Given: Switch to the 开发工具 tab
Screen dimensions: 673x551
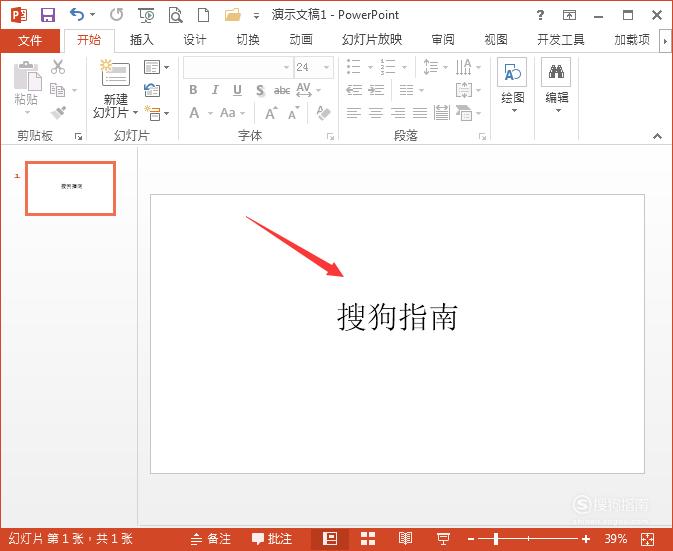Looking at the screenshot, I should 561,40.
